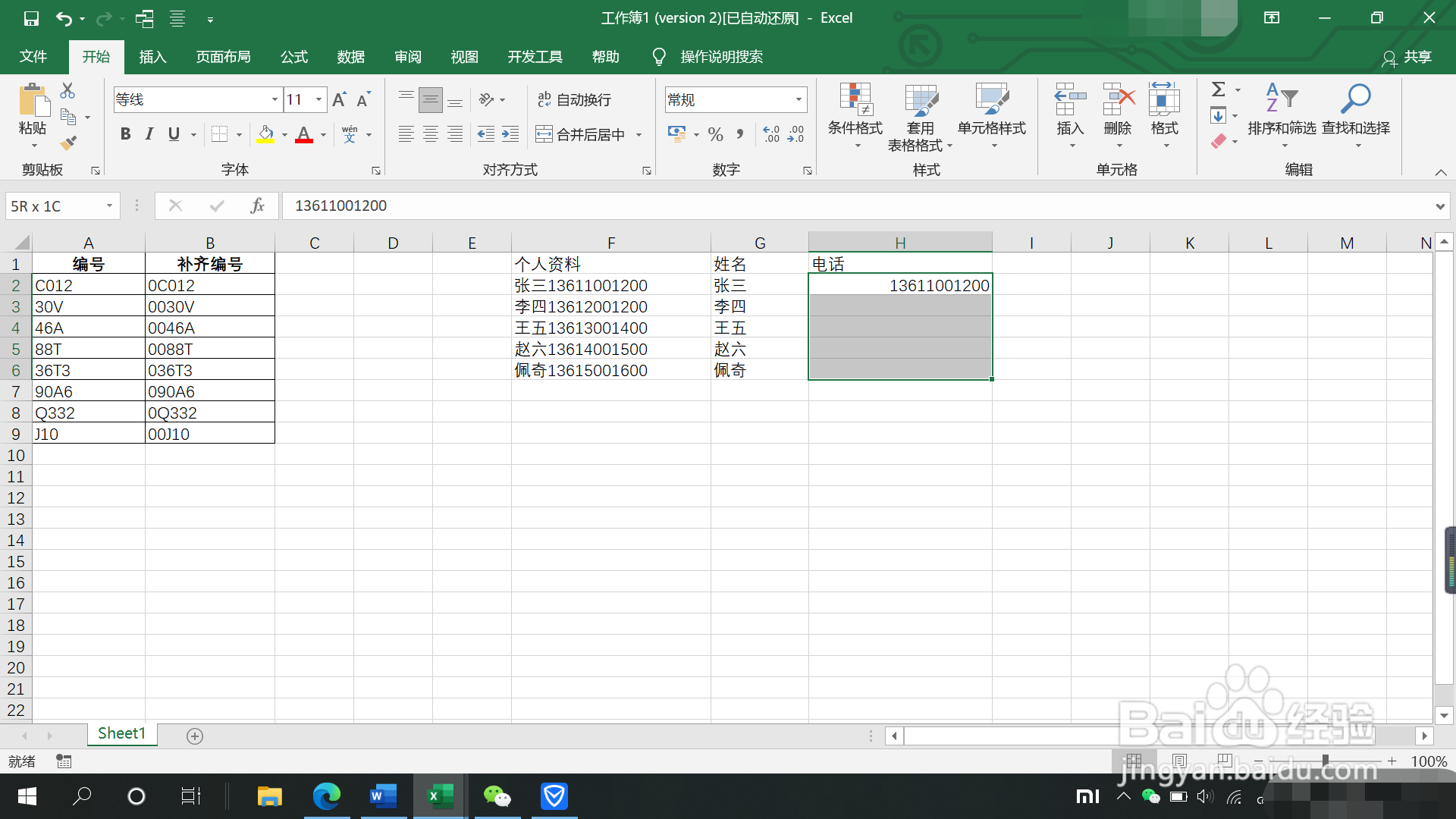Click Merge & Center (合并后居中) button
The width and height of the screenshot is (1456, 819).
point(581,134)
